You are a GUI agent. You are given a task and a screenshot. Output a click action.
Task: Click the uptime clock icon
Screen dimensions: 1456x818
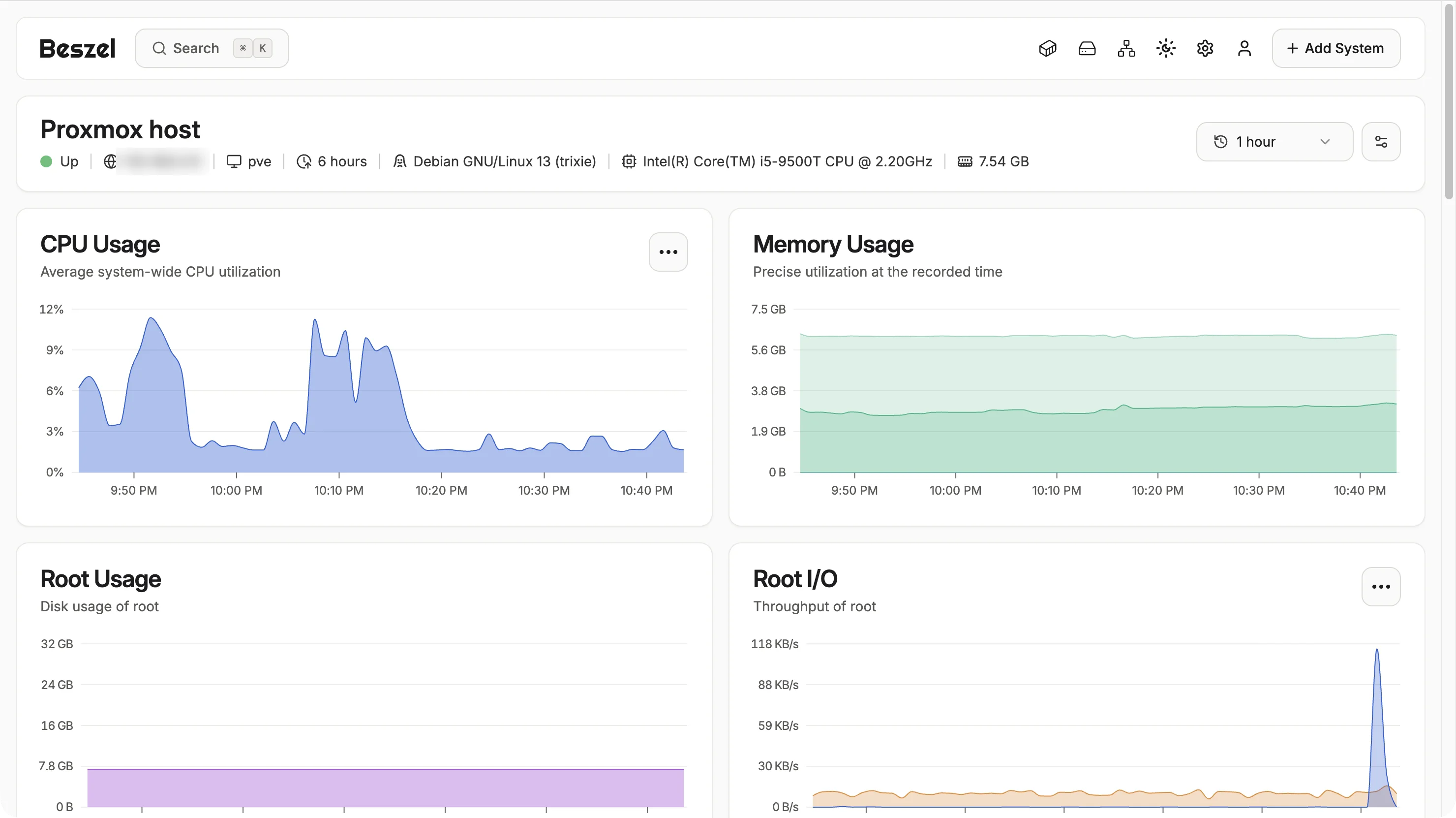coord(304,162)
